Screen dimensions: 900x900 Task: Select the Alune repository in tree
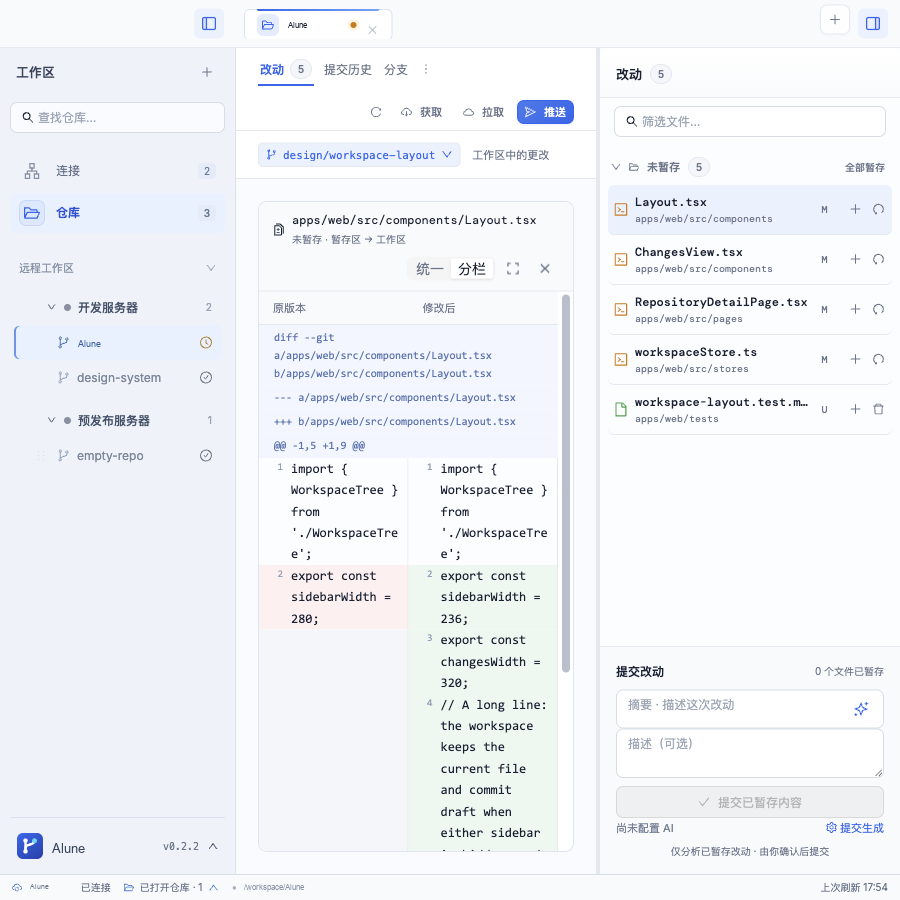coord(118,343)
